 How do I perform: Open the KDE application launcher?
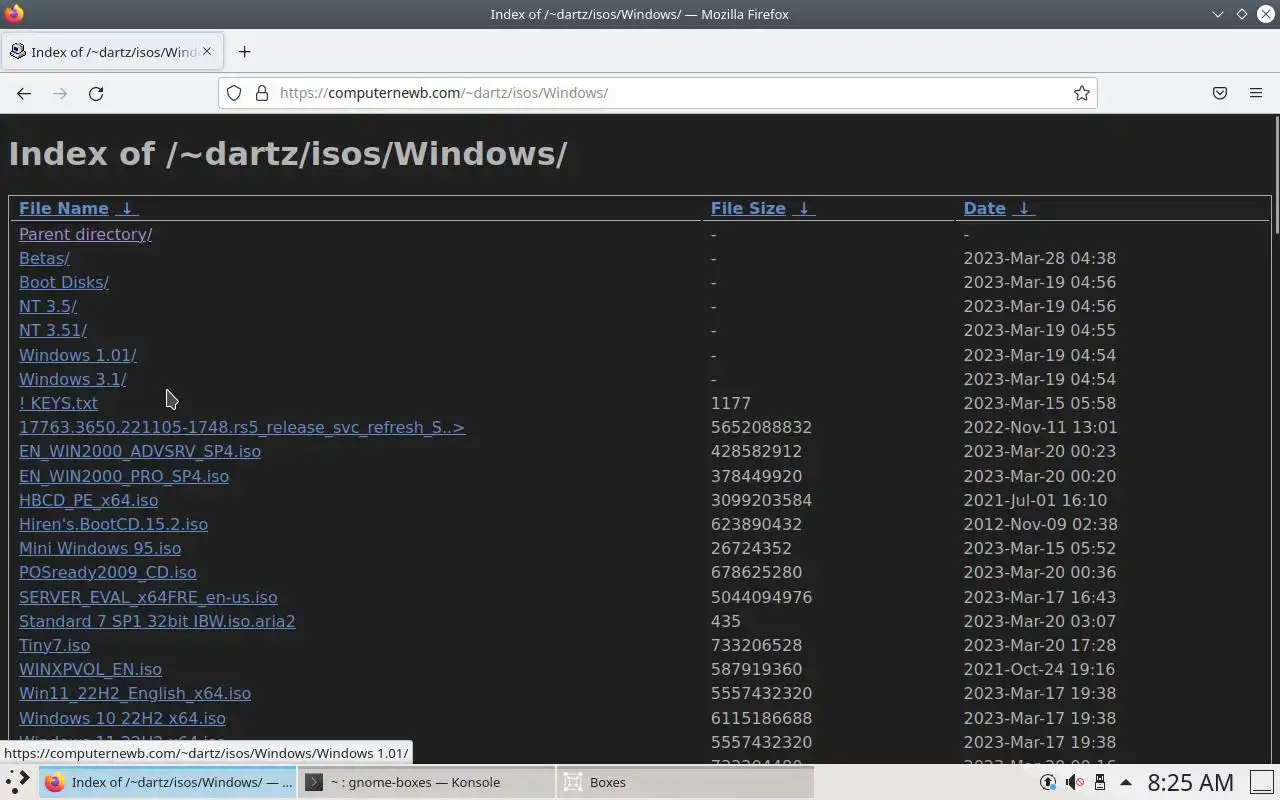click(x=18, y=782)
